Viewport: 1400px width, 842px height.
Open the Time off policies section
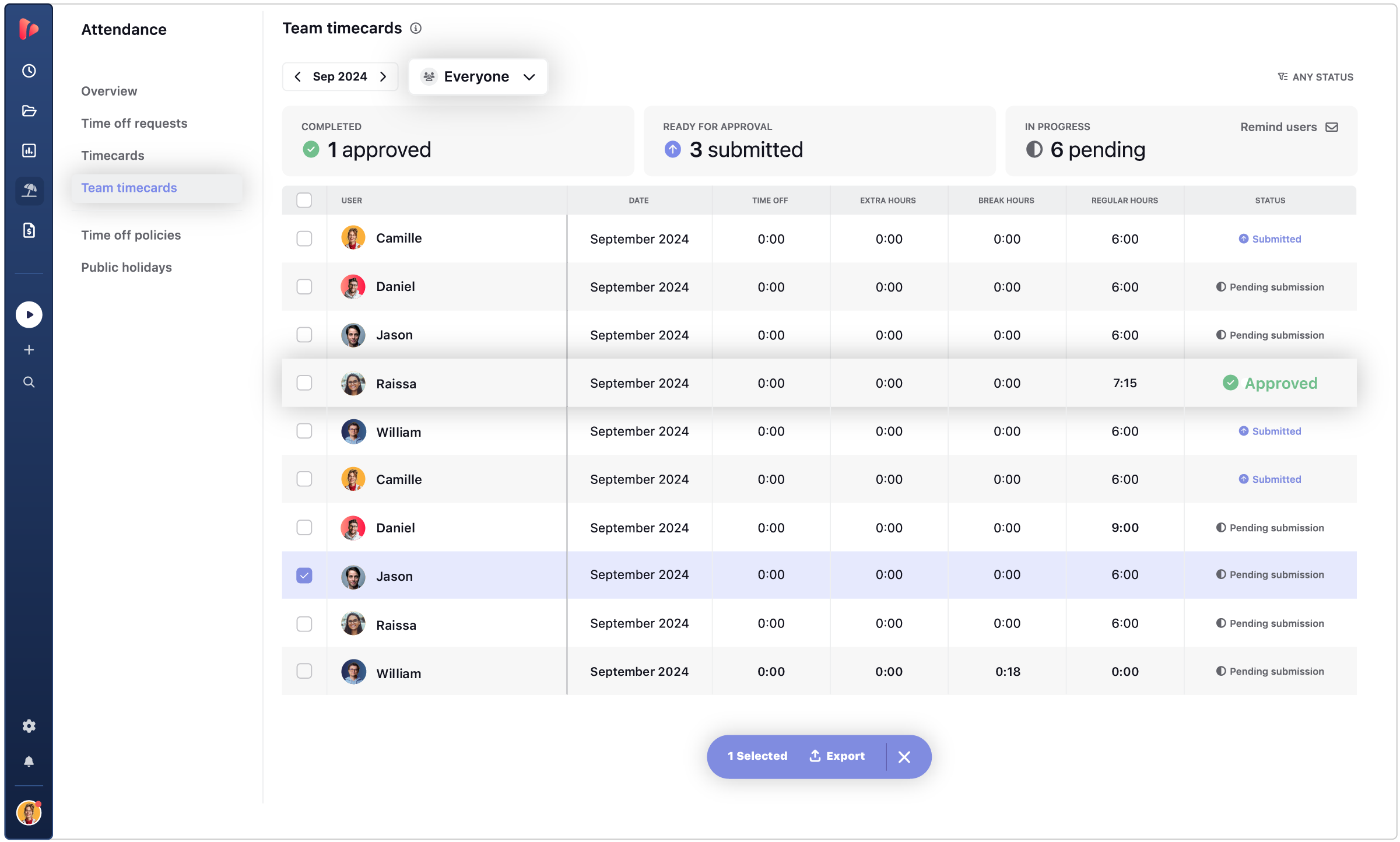[131, 234]
